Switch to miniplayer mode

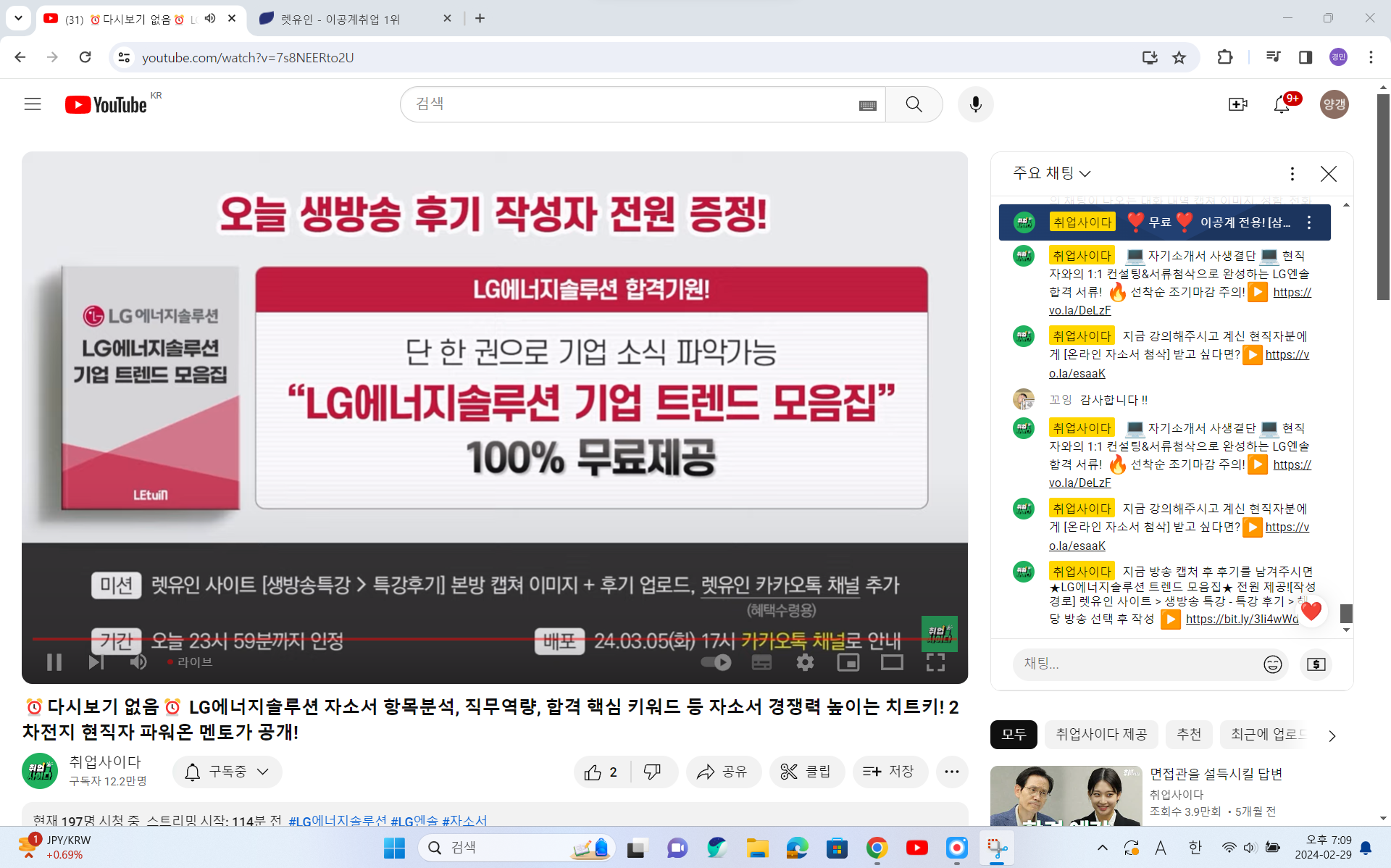coord(848,662)
